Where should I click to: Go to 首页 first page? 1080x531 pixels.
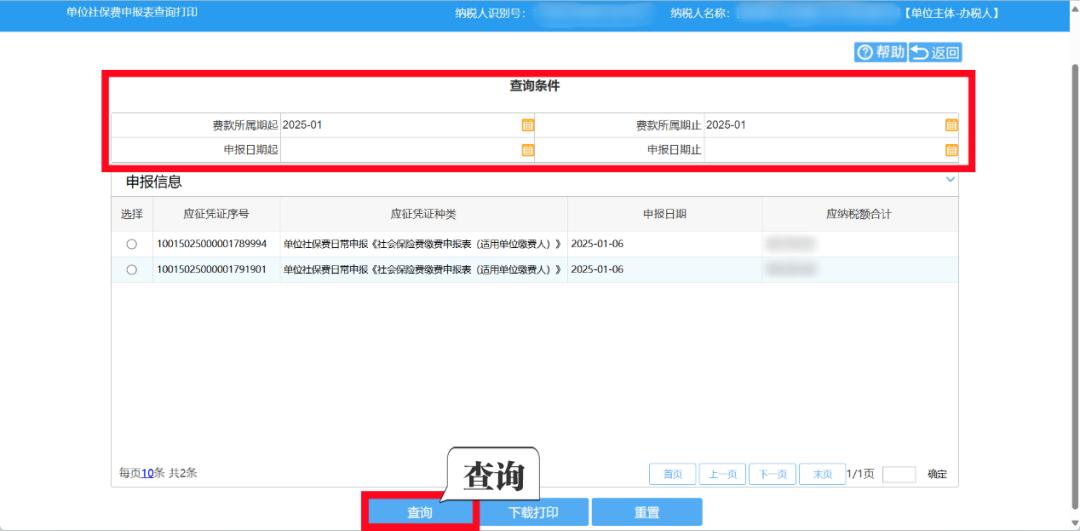coord(672,474)
